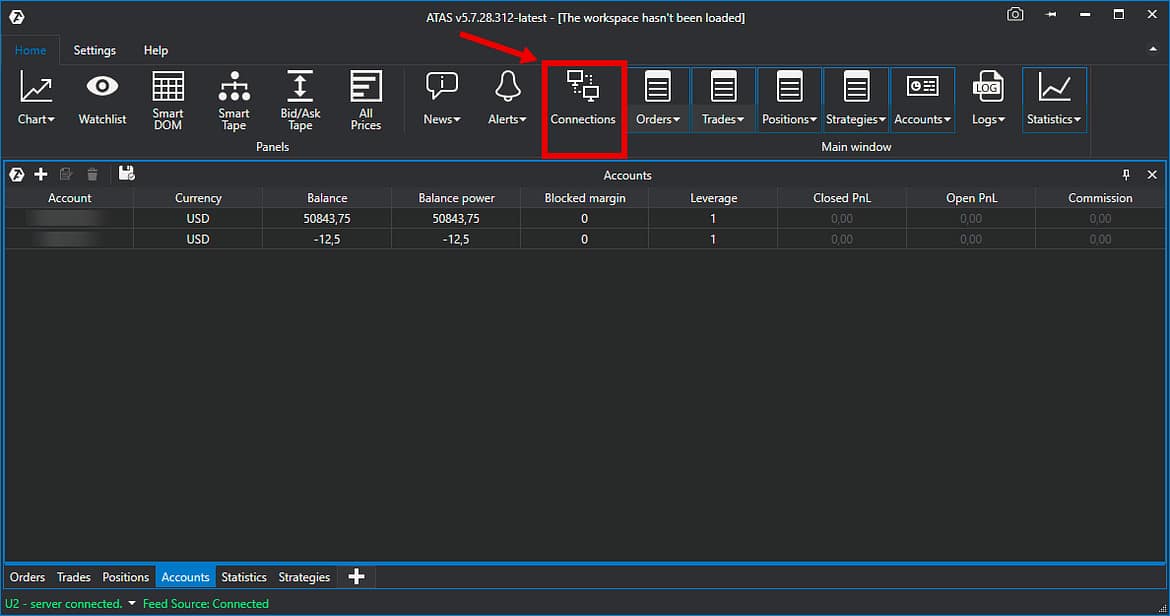Collapse the ribbon with the up arrow
The image size is (1170, 616).
pyautogui.click(x=1152, y=49)
